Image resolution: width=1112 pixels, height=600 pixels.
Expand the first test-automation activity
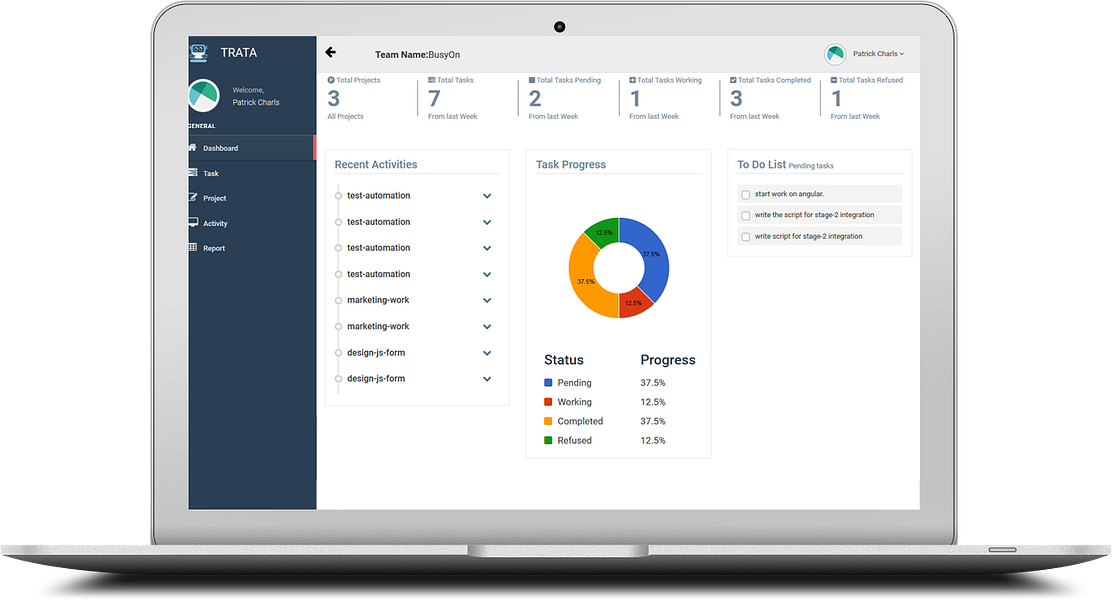click(x=487, y=196)
